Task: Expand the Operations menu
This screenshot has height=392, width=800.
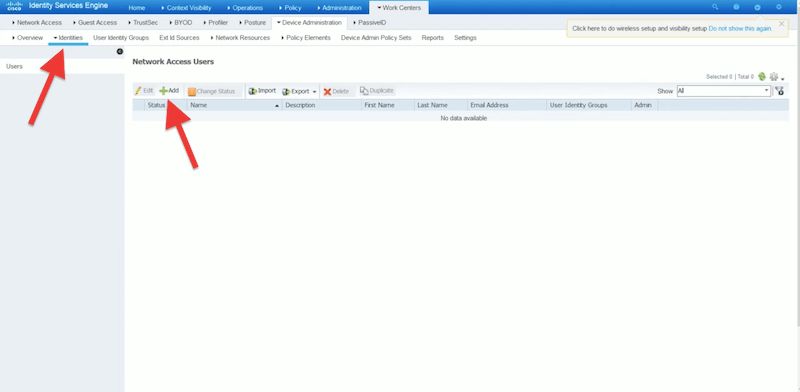Action: [x=245, y=8]
